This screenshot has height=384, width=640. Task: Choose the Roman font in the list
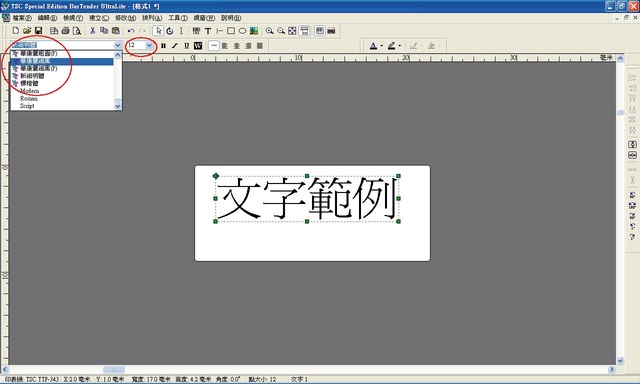pyautogui.click(x=62, y=98)
